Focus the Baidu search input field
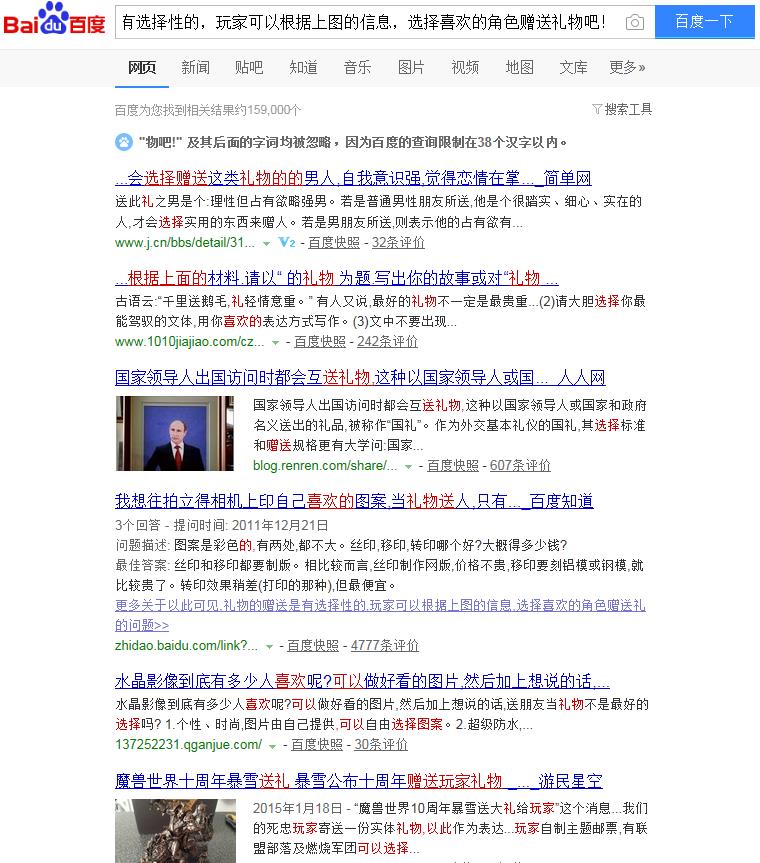This screenshot has width=760, height=863. click(369, 22)
